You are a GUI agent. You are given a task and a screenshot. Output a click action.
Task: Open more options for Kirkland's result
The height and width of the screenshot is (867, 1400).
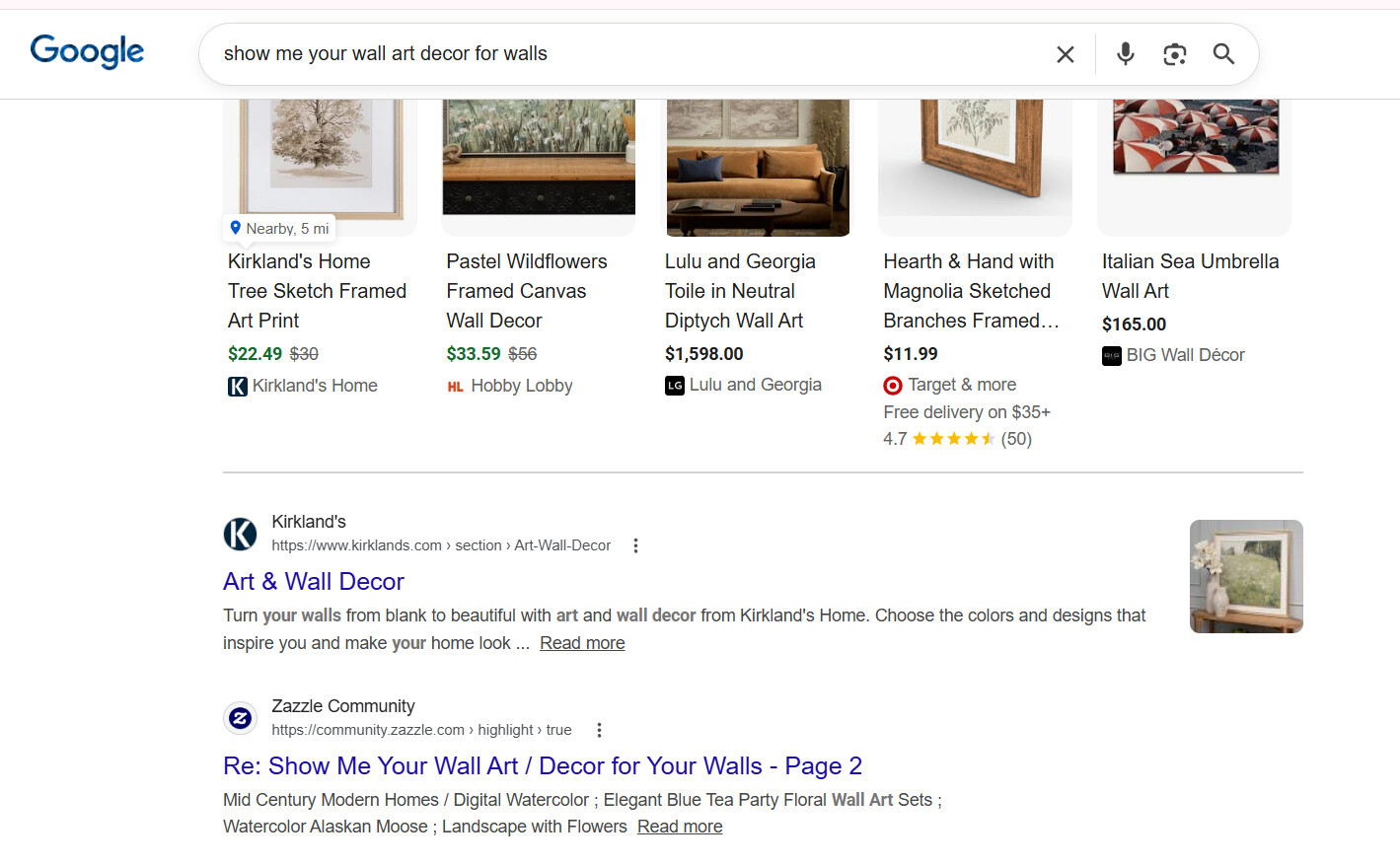pos(636,546)
